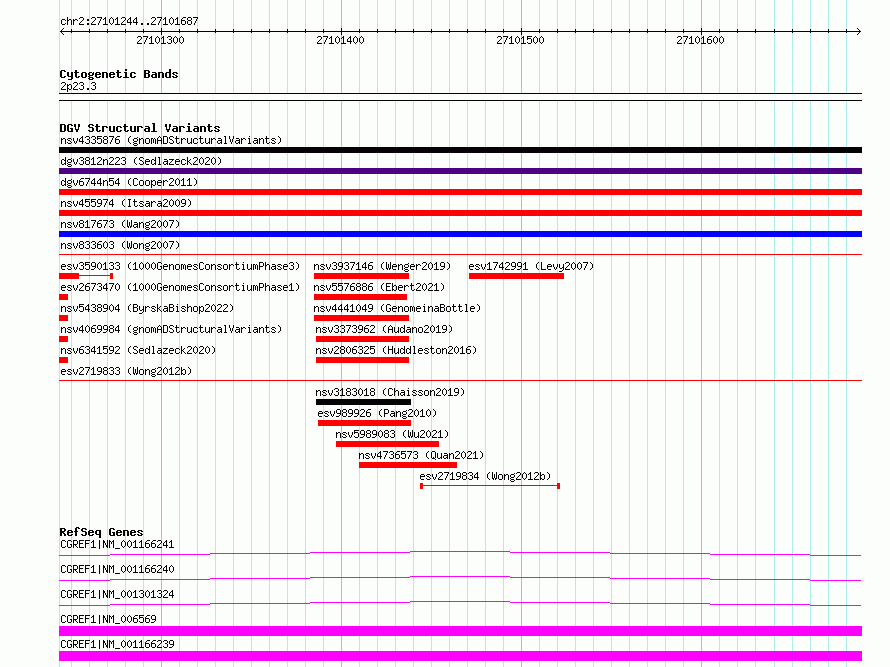Click the 27101300 ruler position label
The height and width of the screenshot is (667, 890).
tap(160, 40)
